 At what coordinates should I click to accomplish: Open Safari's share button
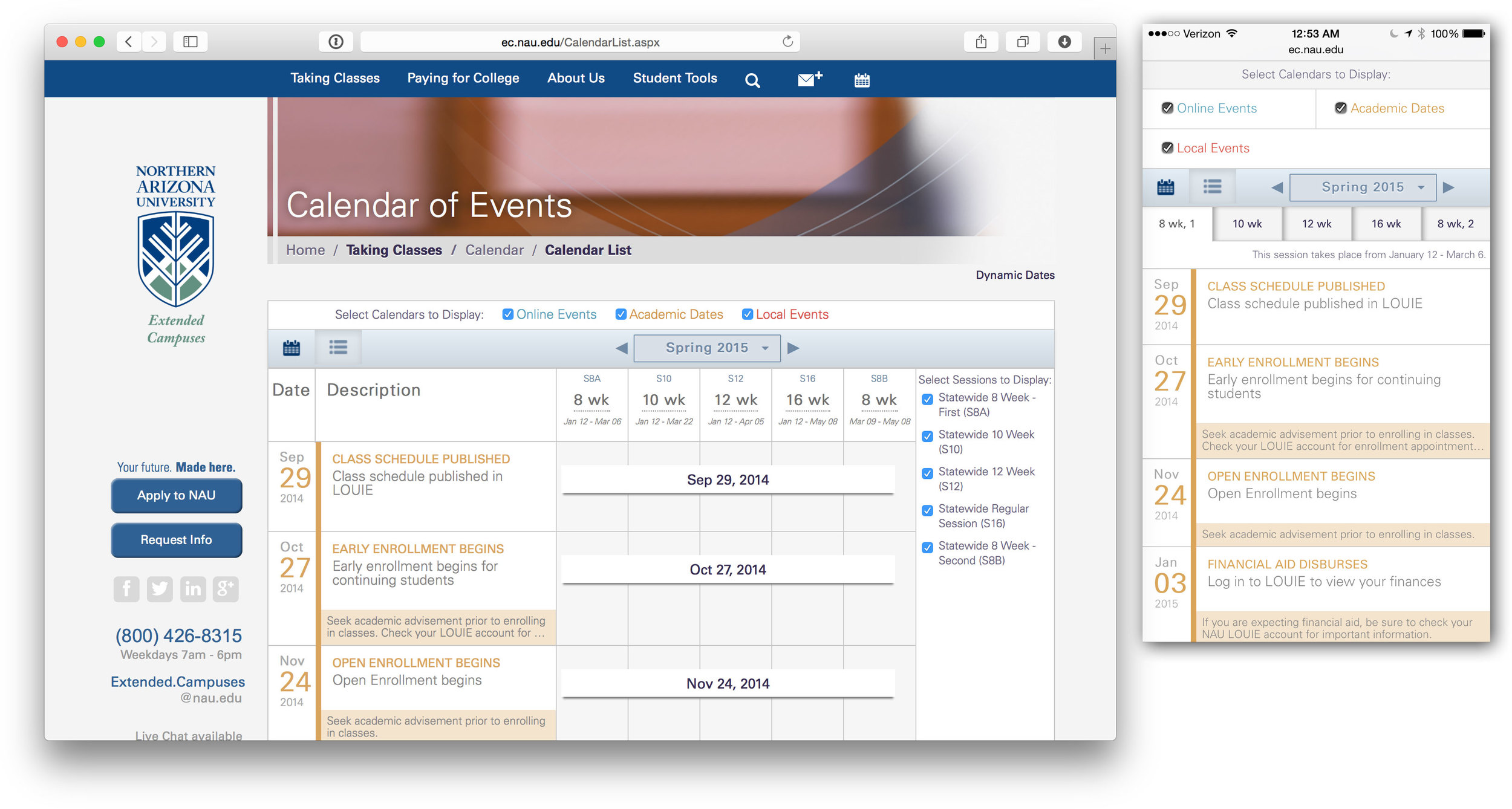tap(981, 42)
